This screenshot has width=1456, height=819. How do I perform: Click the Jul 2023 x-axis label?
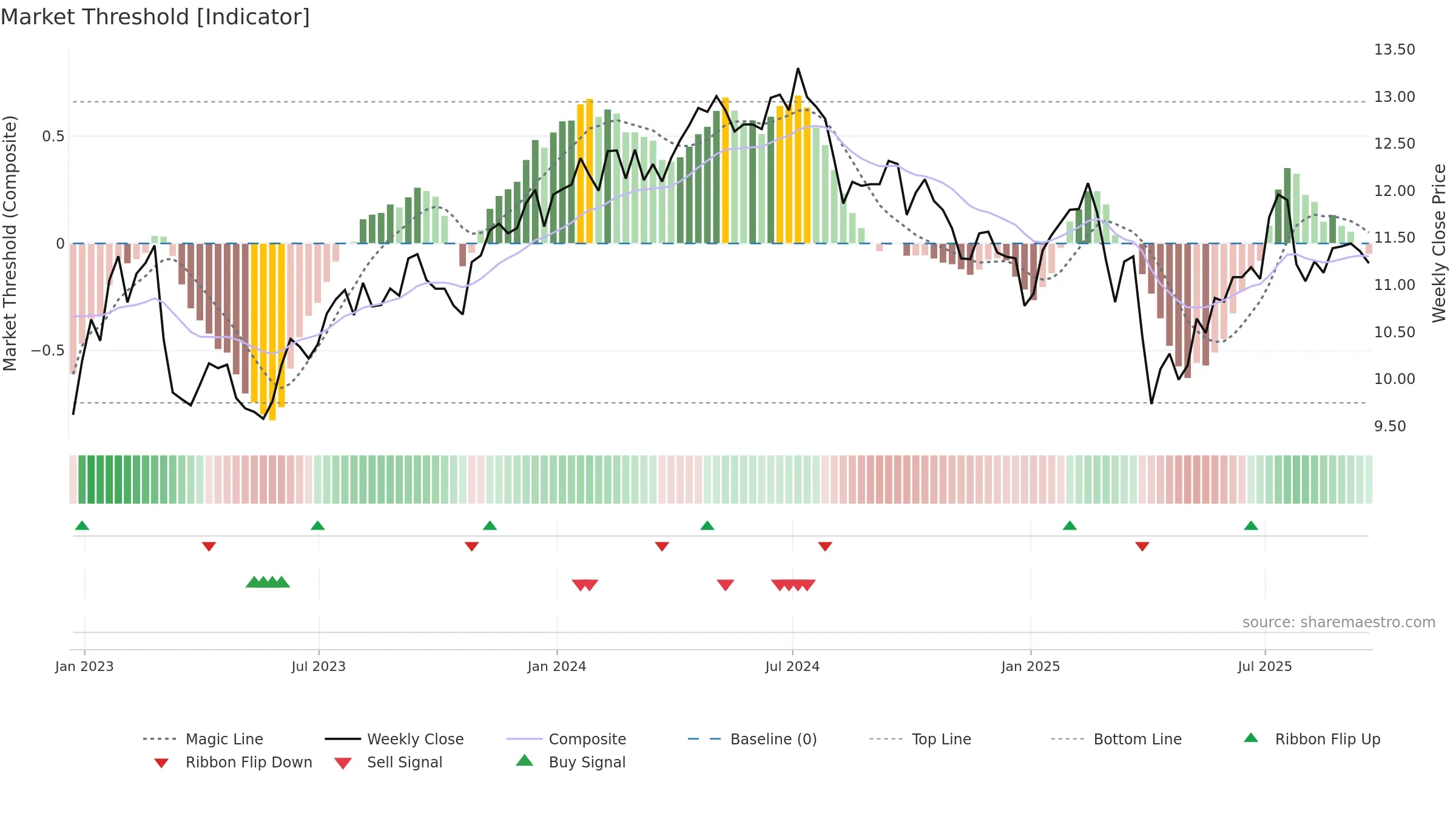(x=318, y=667)
